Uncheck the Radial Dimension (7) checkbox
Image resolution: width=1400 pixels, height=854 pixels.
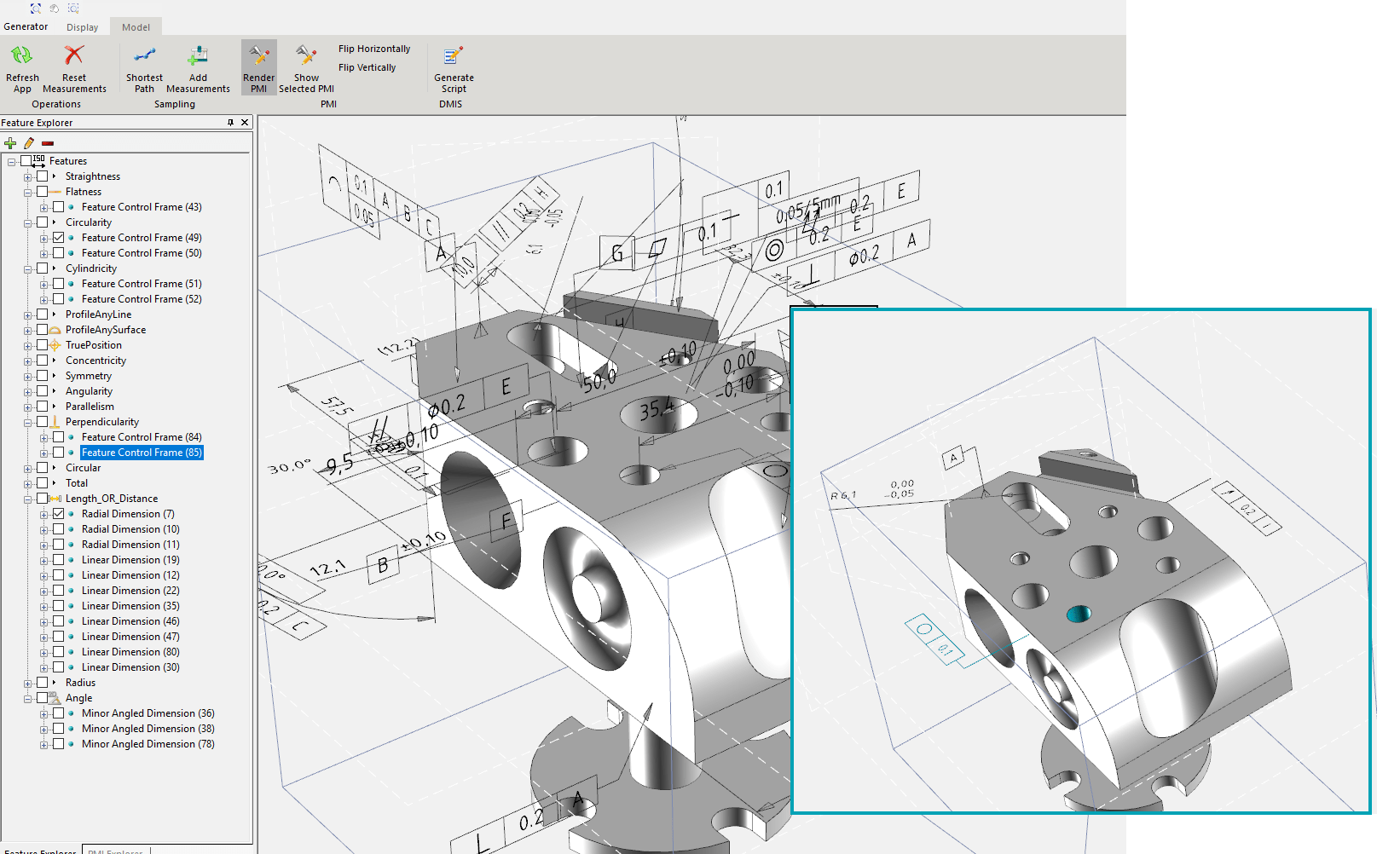[x=58, y=514]
